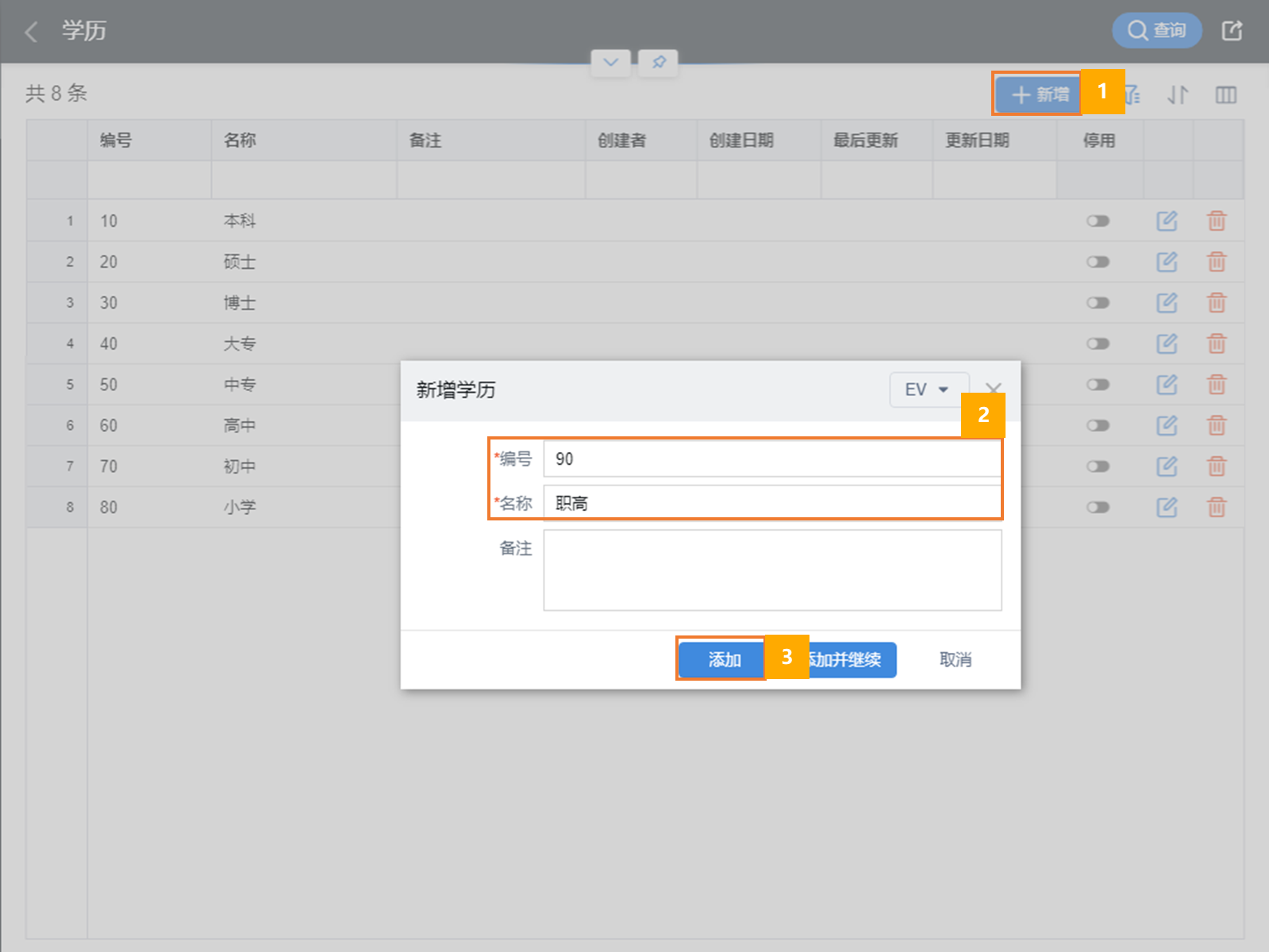Select the 大专 name cell
This screenshot has width=1269, height=952.
tap(304, 344)
